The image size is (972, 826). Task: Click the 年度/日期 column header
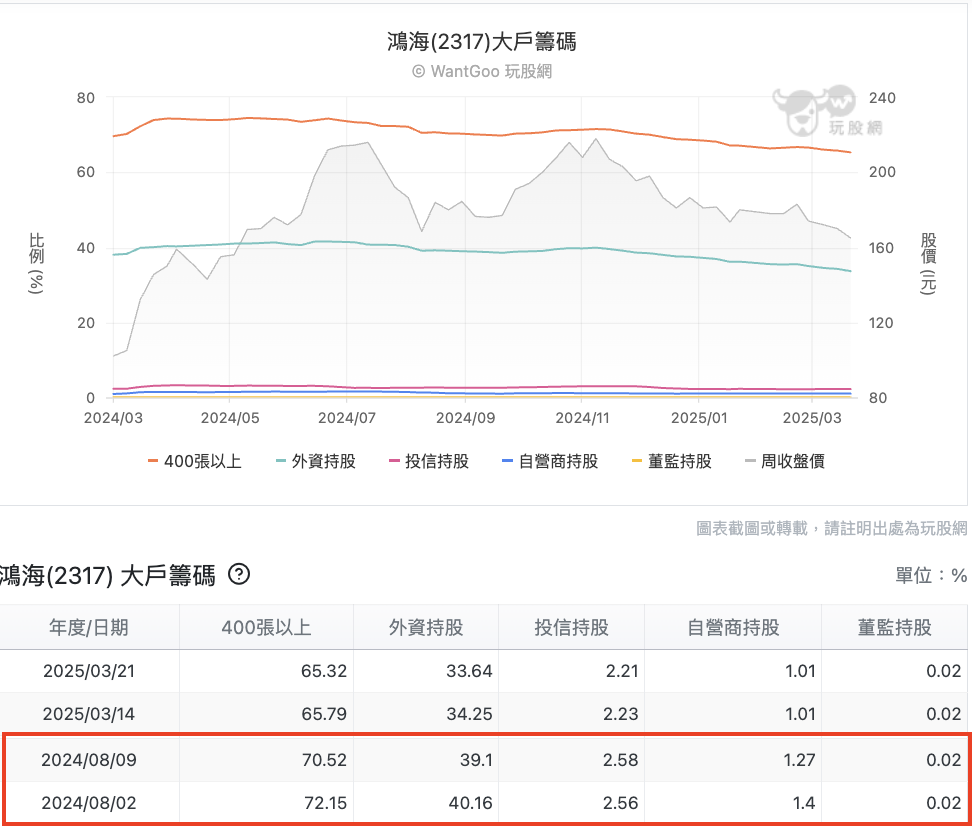coord(89,628)
